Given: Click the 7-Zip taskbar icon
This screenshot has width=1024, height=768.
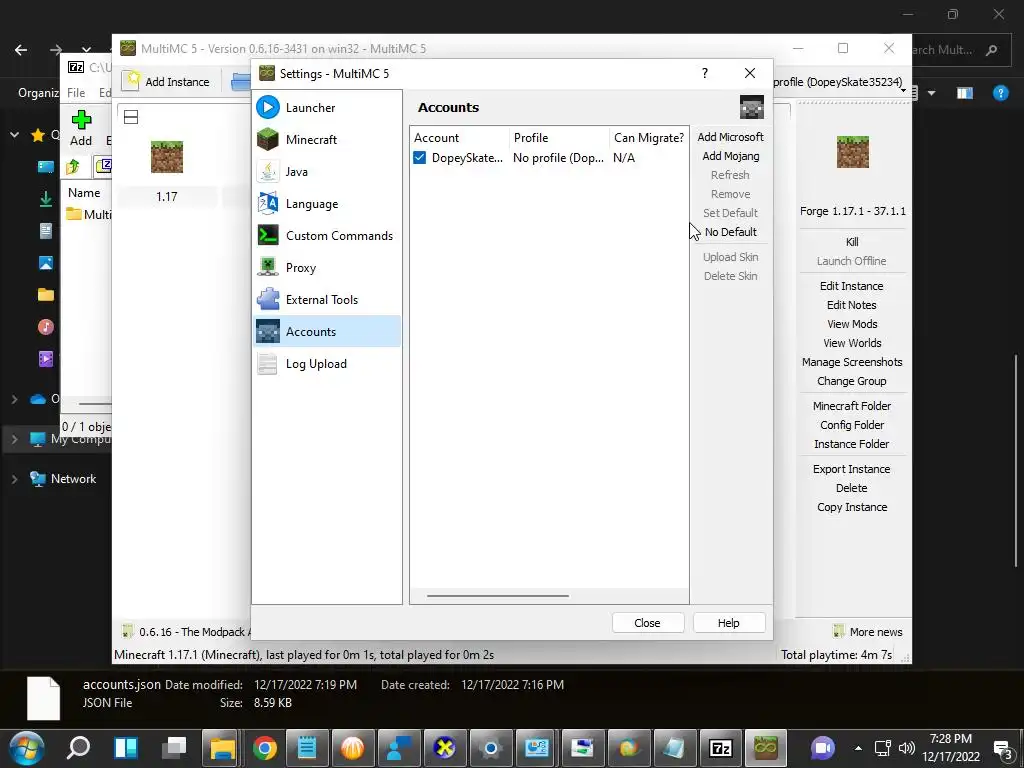Looking at the screenshot, I should (x=720, y=748).
